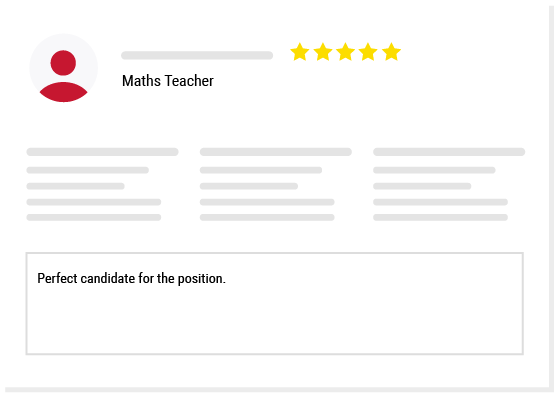Click the candidate name placeholder bar
This screenshot has width=554, height=393.
pyautogui.click(x=197, y=55)
